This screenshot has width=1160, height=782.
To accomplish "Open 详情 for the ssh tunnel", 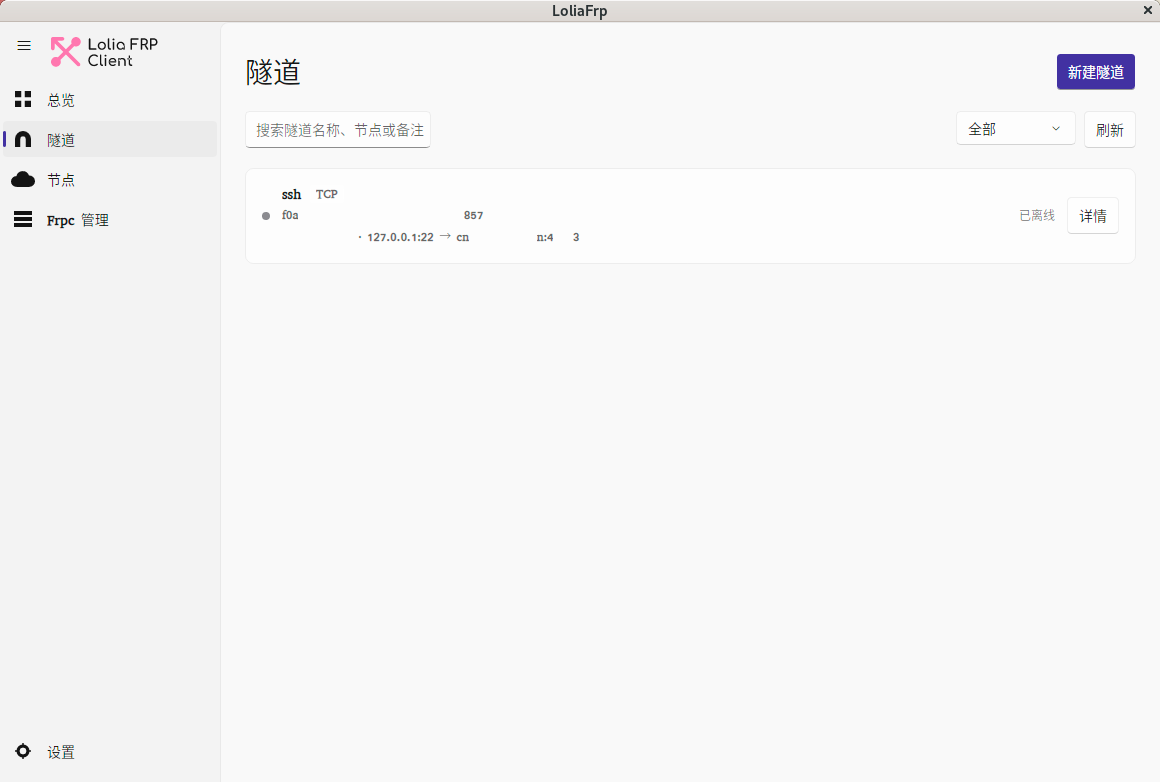I will [x=1093, y=216].
